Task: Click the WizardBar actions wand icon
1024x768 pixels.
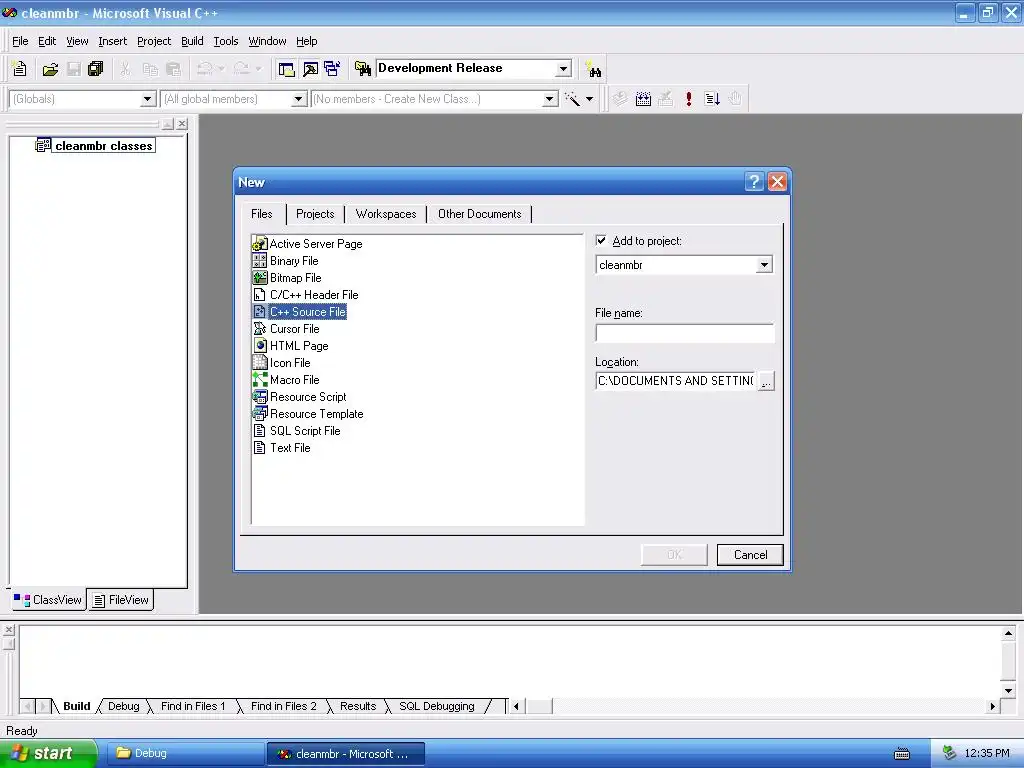Action: coord(572,99)
